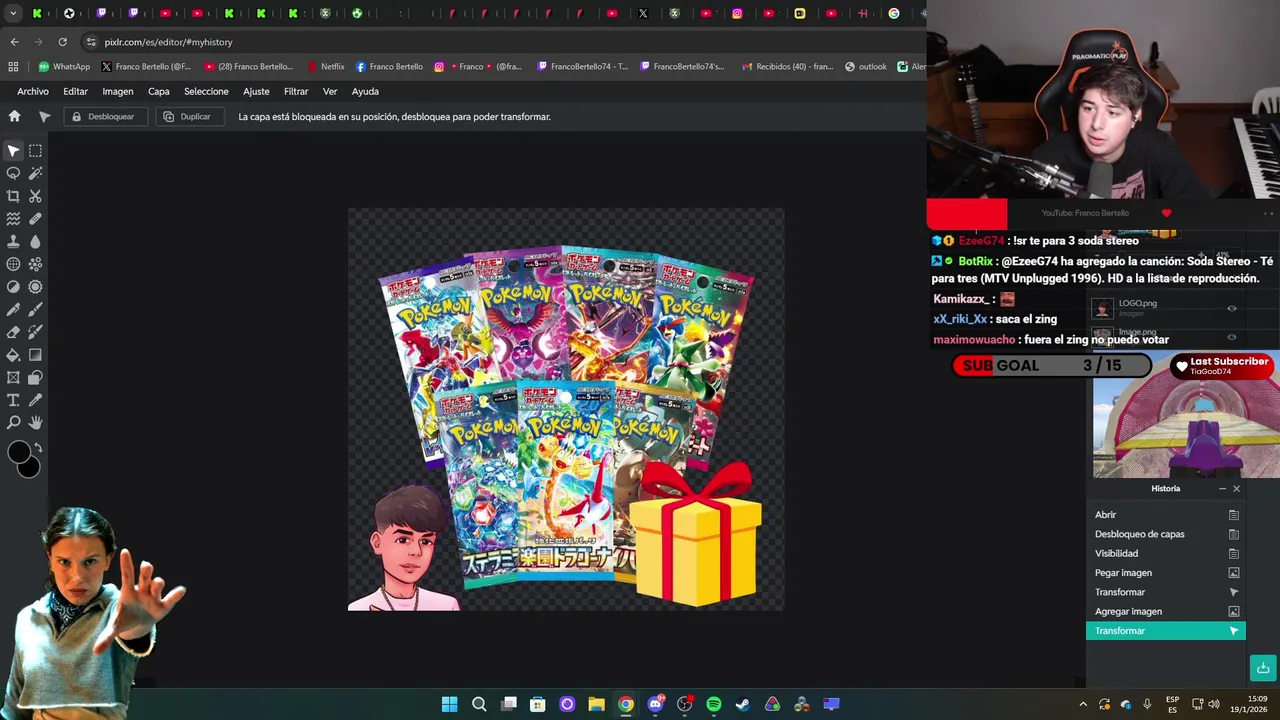Open the Windows Start menu
1280x720 pixels.
click(x=450, y=704)
